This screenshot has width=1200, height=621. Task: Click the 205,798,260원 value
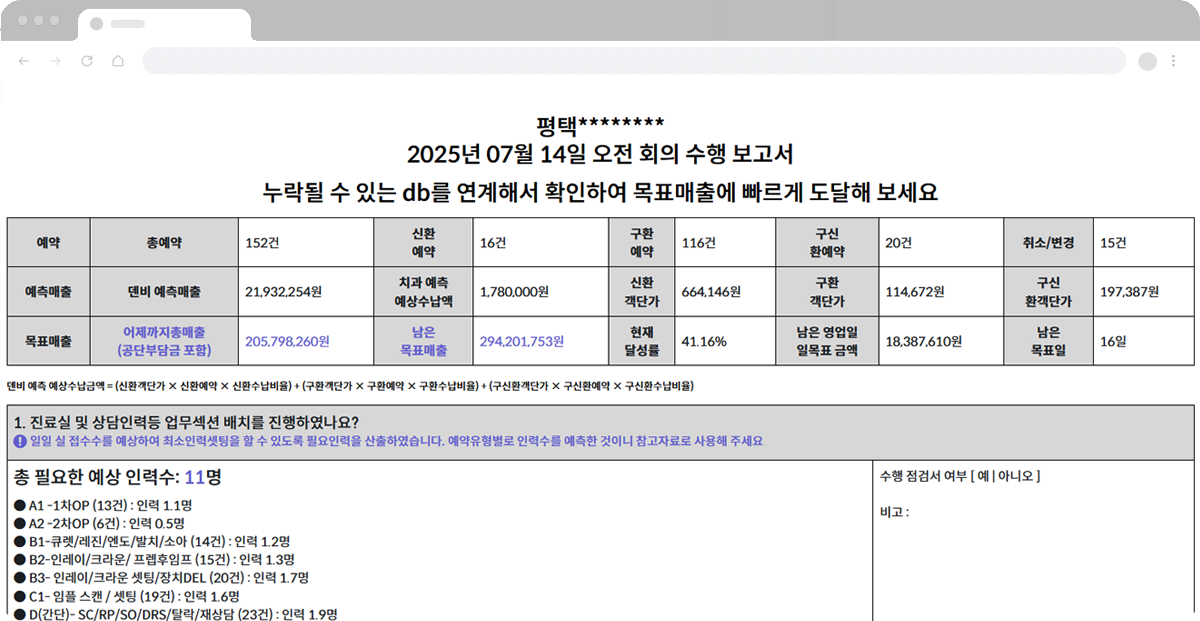[287, 341]
